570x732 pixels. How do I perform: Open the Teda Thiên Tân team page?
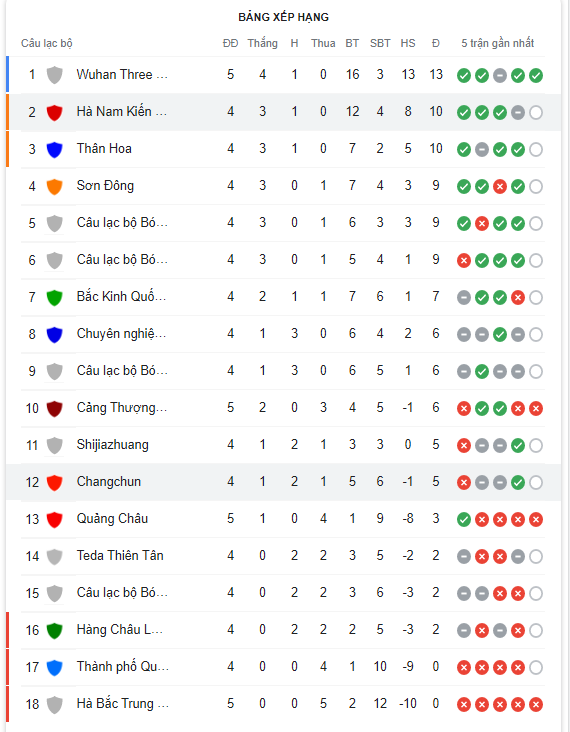(x=120, y=556)
